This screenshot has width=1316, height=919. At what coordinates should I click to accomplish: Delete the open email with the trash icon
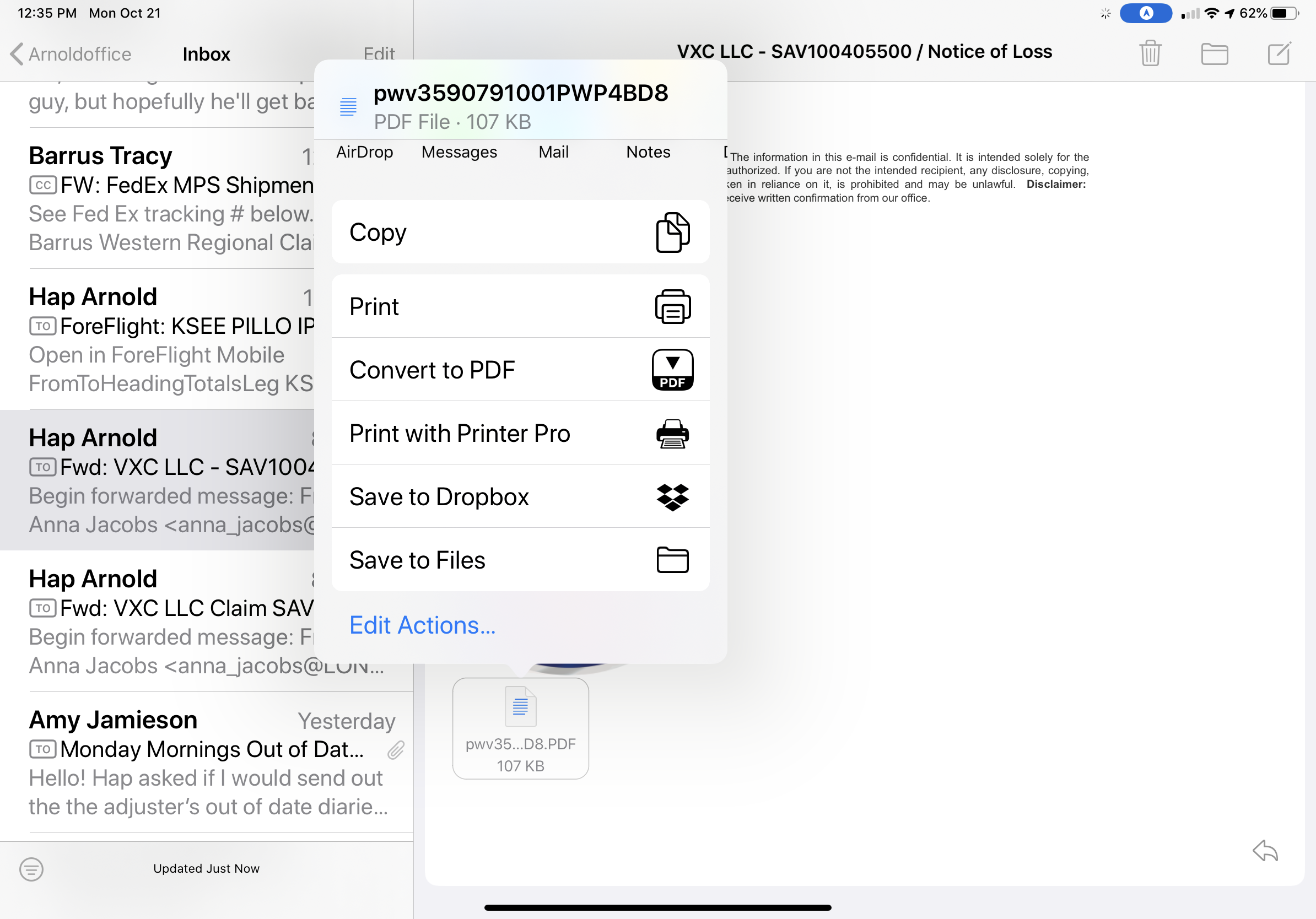tap(1150, 53)
